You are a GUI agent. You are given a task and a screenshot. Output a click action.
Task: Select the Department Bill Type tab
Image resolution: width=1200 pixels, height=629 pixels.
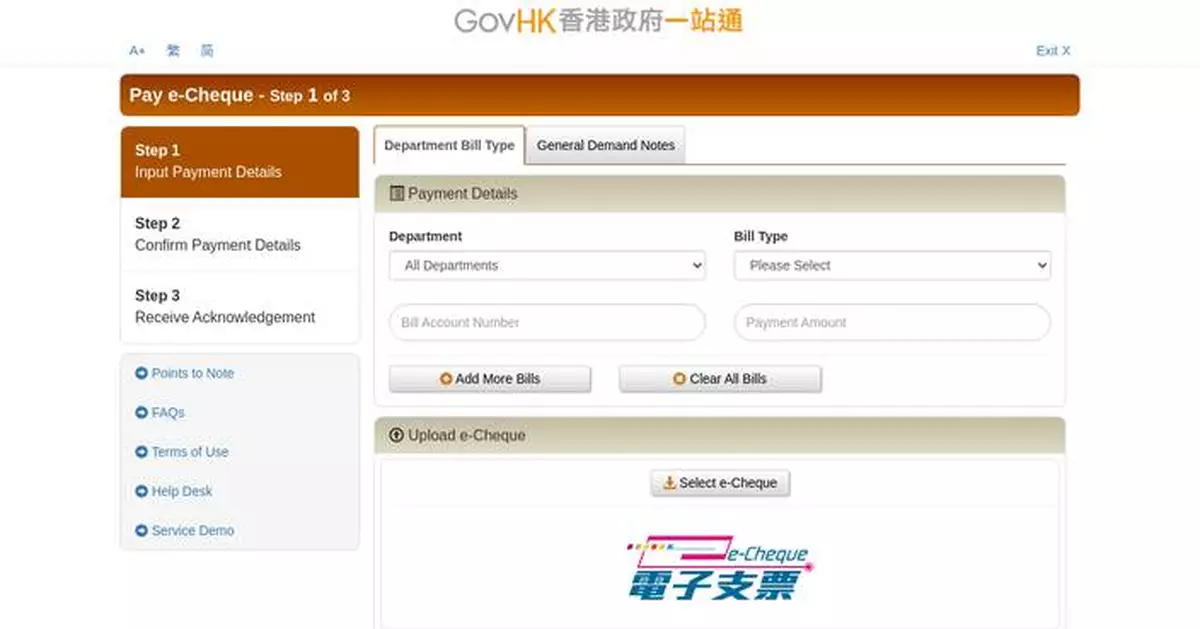[x=449, y=144]
